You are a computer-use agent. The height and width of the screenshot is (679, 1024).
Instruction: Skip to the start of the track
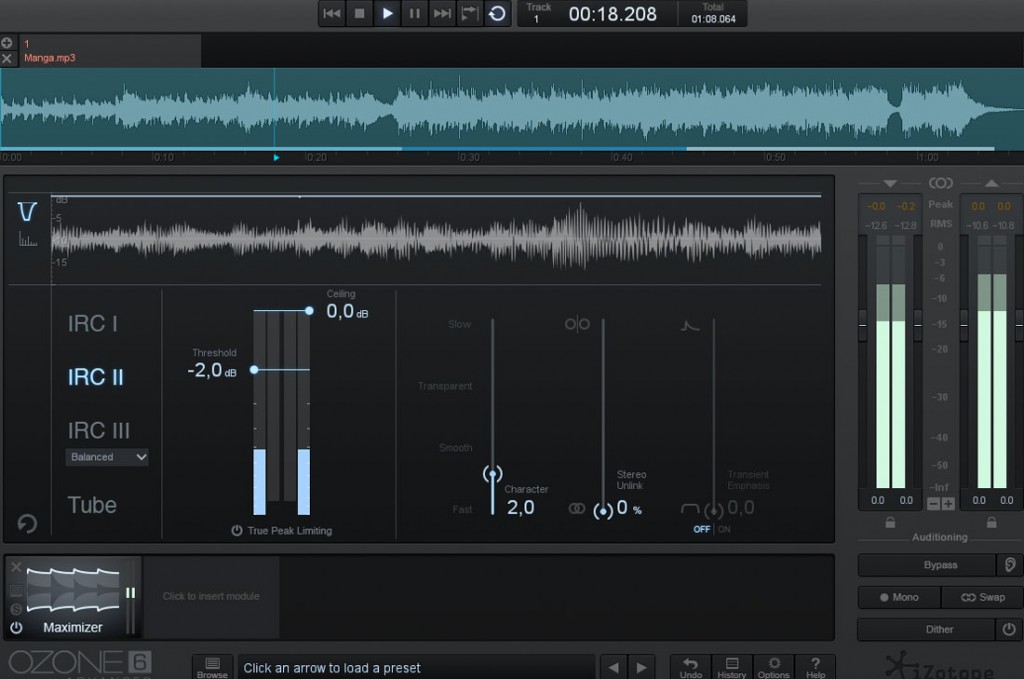pyautogui.click(x=332, y=14)
